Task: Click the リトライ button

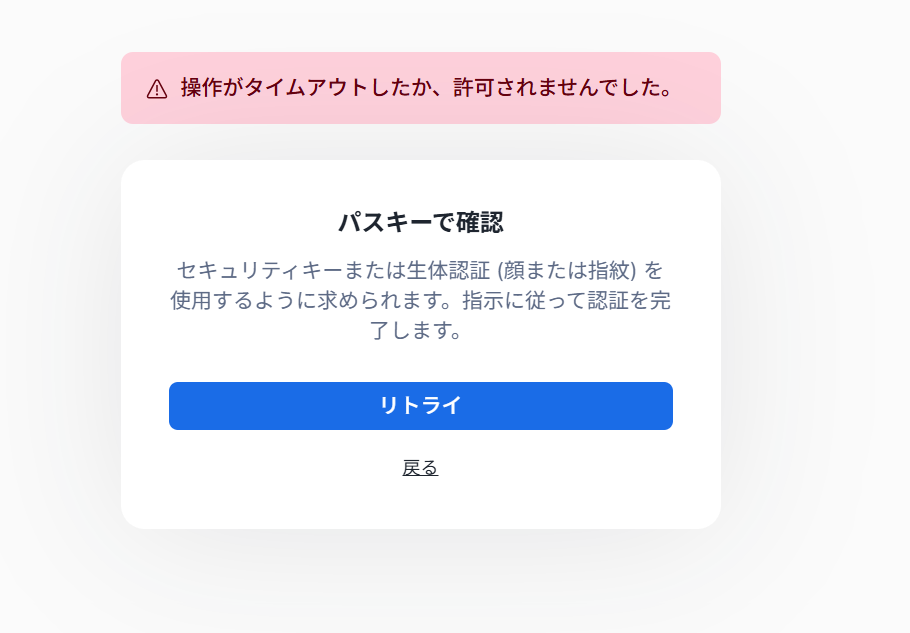Action: tap(420, 406)
